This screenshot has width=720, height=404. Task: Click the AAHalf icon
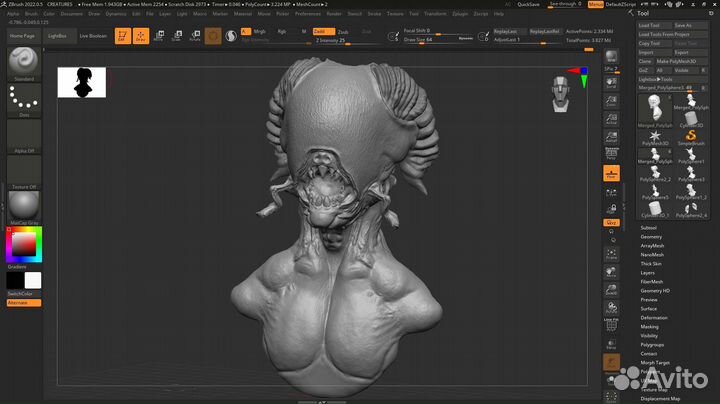pos(611,136)
